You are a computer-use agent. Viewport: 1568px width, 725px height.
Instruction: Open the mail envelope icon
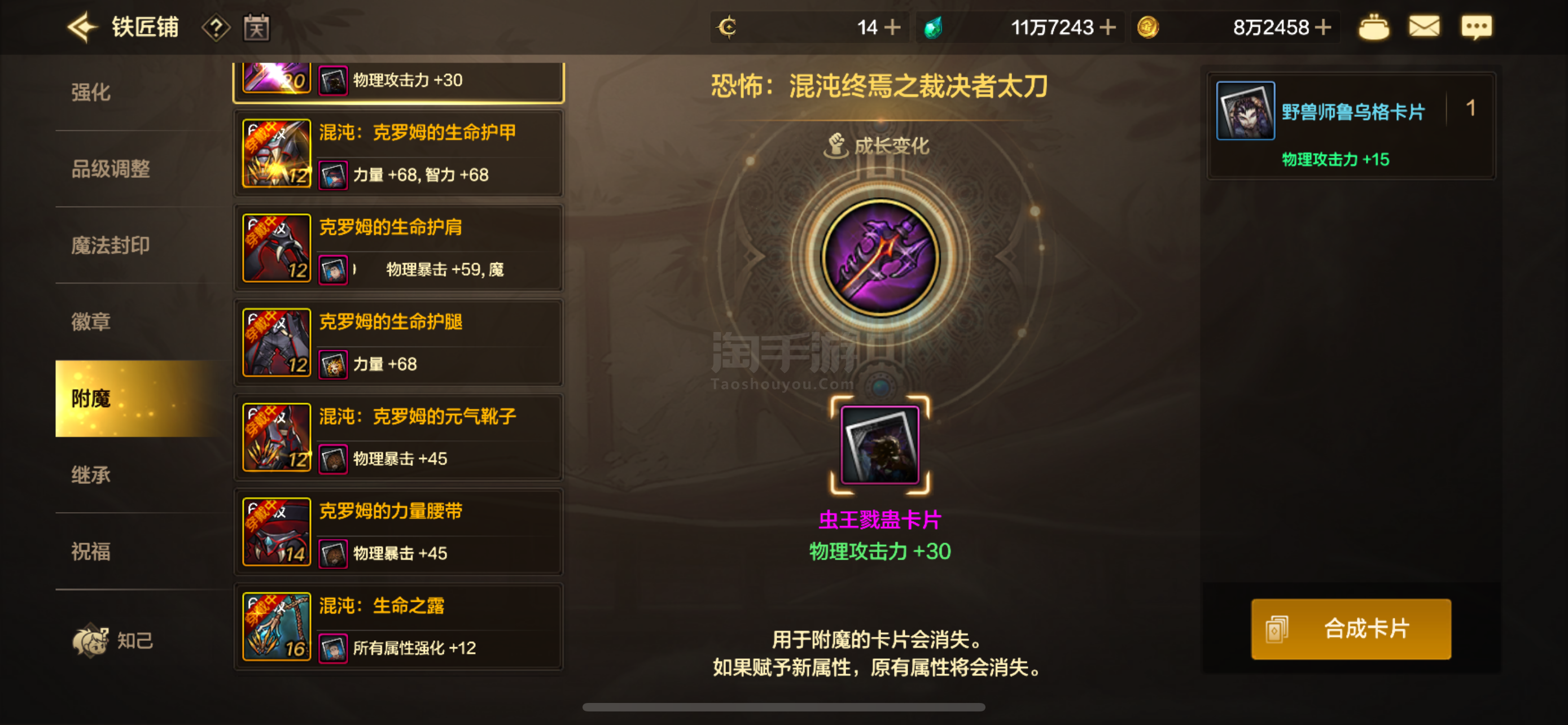(x=1424, y=27)
